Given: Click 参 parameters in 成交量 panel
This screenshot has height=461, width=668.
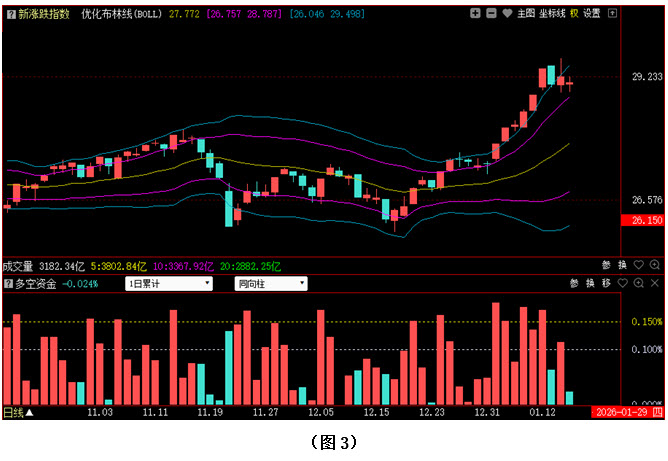Looking at the screenshot, I should tap(606, 266).
